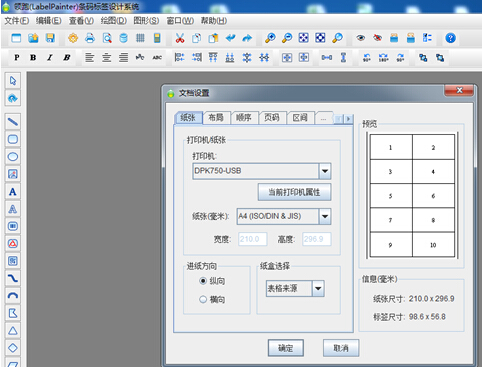Screen dimensions: 482x367
Task: Open Print Preview magnifier page icon
Action: pyautogui.click(x=107, y=38)
